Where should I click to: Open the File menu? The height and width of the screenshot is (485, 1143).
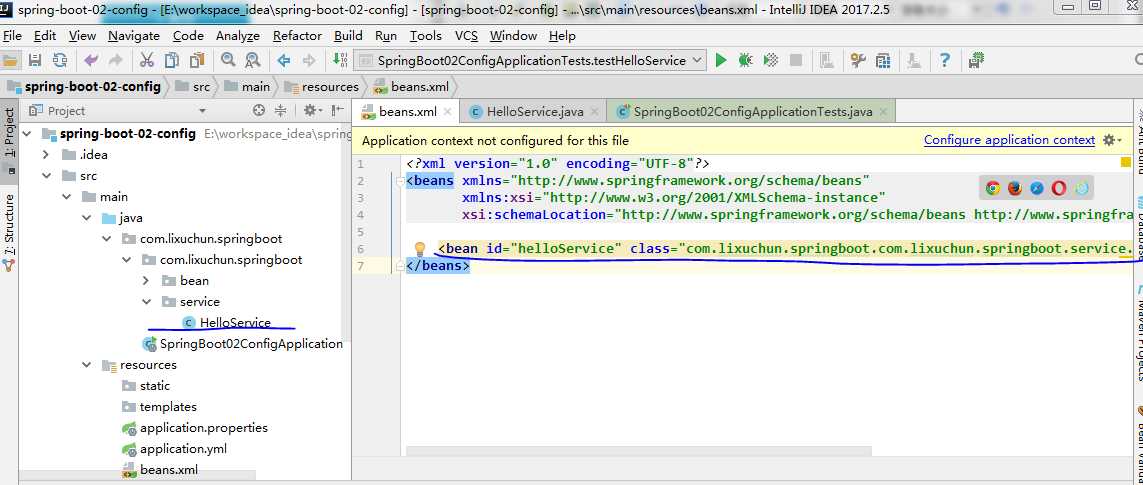tap(12, 36)
